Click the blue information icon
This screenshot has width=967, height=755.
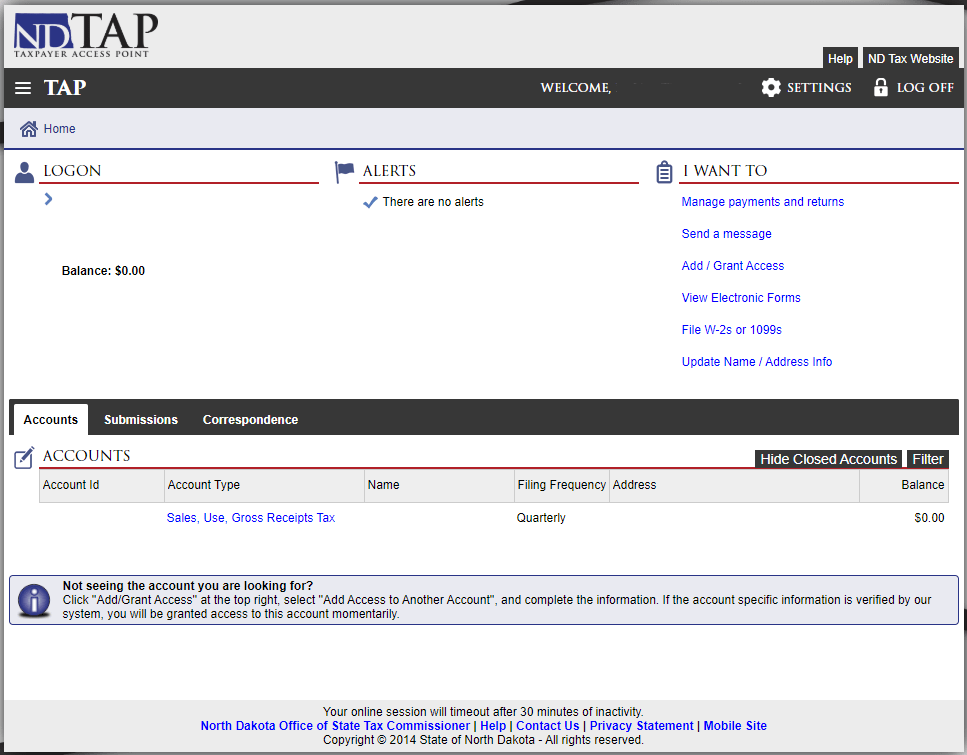(x=34, y=600)
